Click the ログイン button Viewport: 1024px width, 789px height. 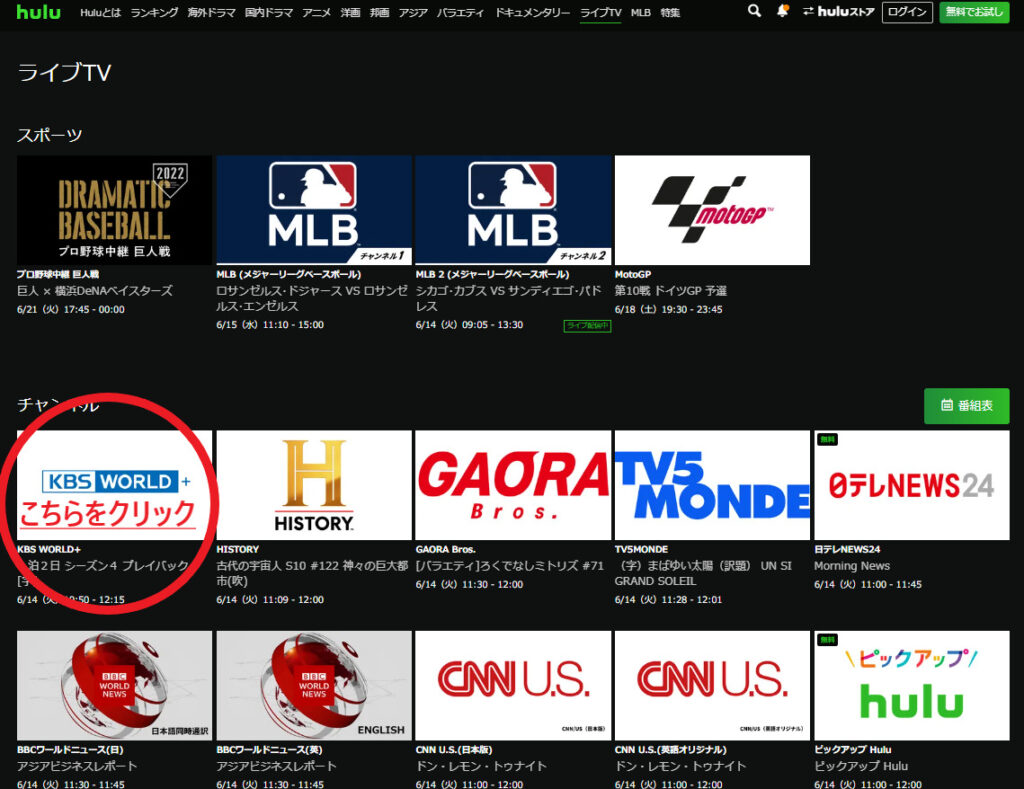[x=908, y=12]
